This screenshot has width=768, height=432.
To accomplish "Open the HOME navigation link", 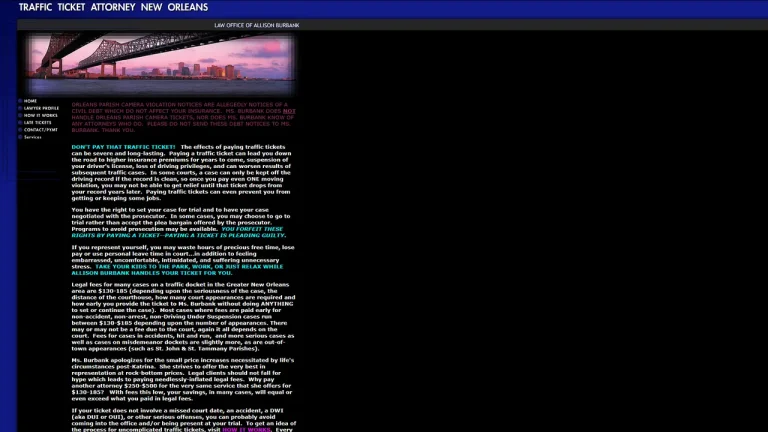I will (30, 101).
